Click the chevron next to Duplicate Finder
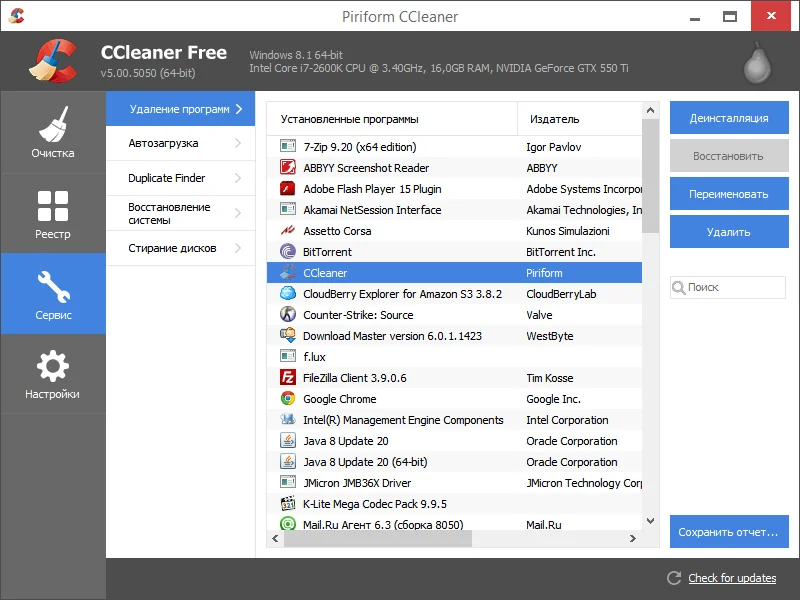This screenshot has width=800, height=600. point(238,178)
